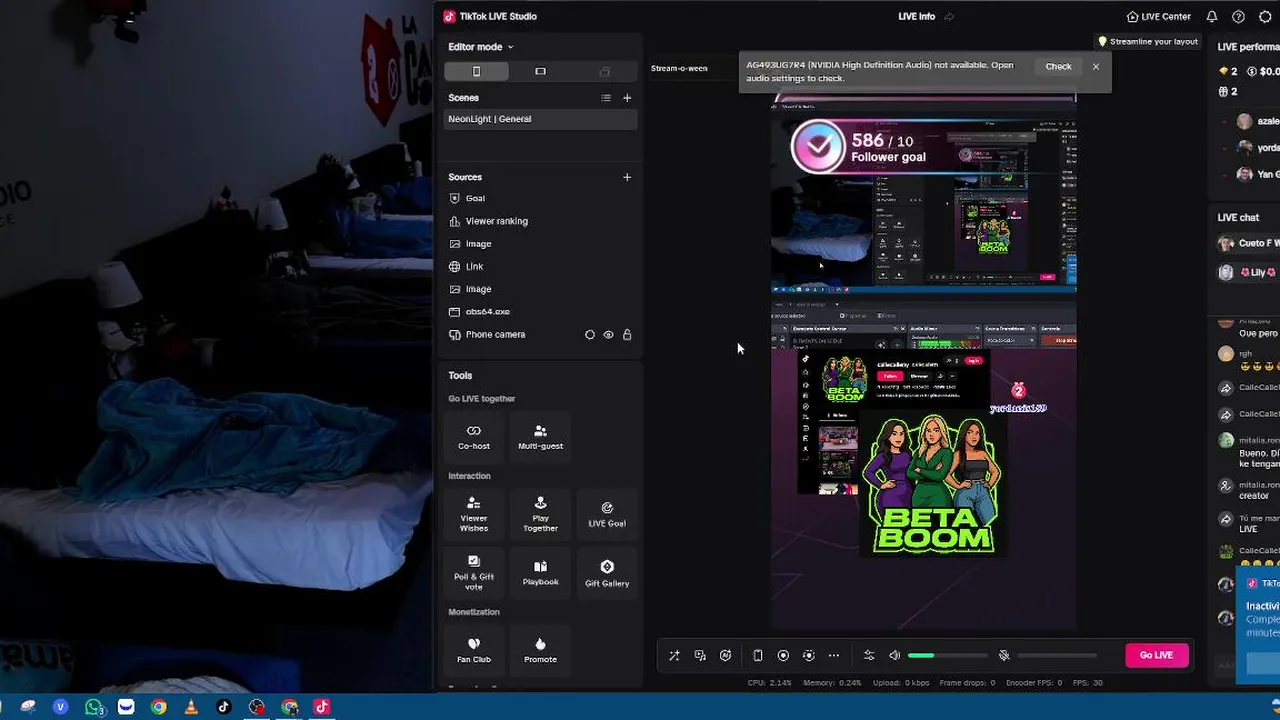Mute the speaker volume icon
This screenshot has height=720, width=1280.
pos(895,656)
